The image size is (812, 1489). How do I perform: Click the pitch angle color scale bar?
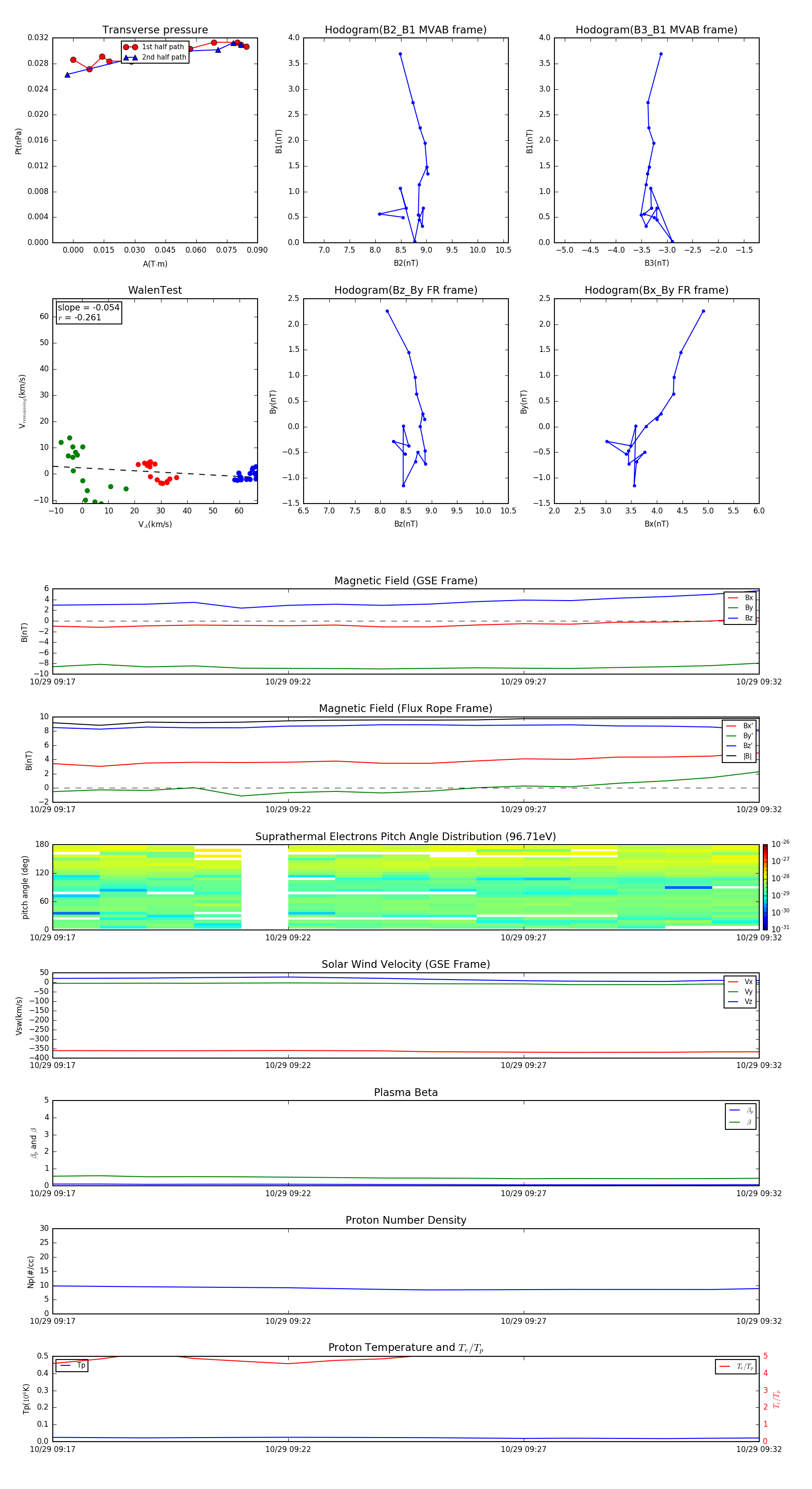coord(765,887)
